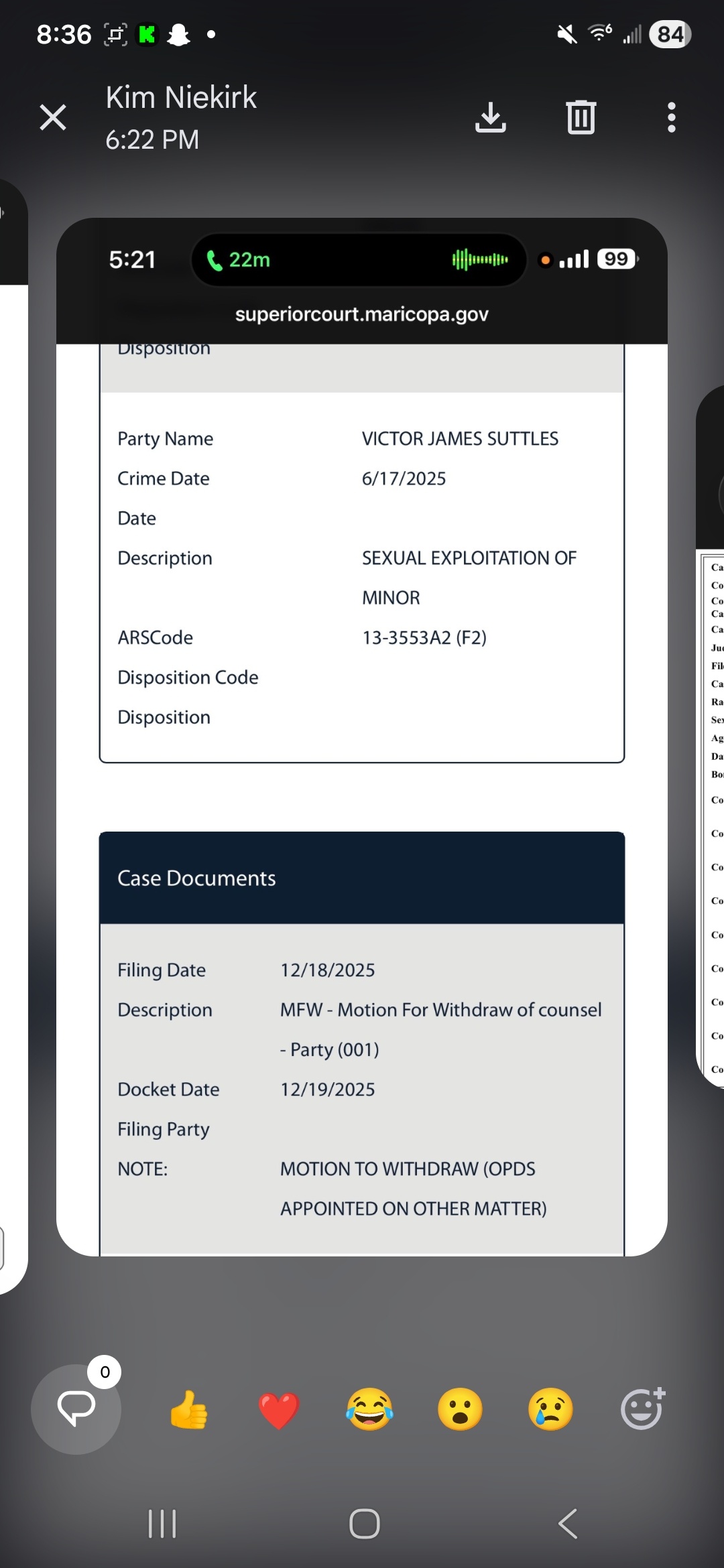This screenshot has width=724, height=1568.
Task: Close the image viewer with X
Action: click(x=53, y=117)
